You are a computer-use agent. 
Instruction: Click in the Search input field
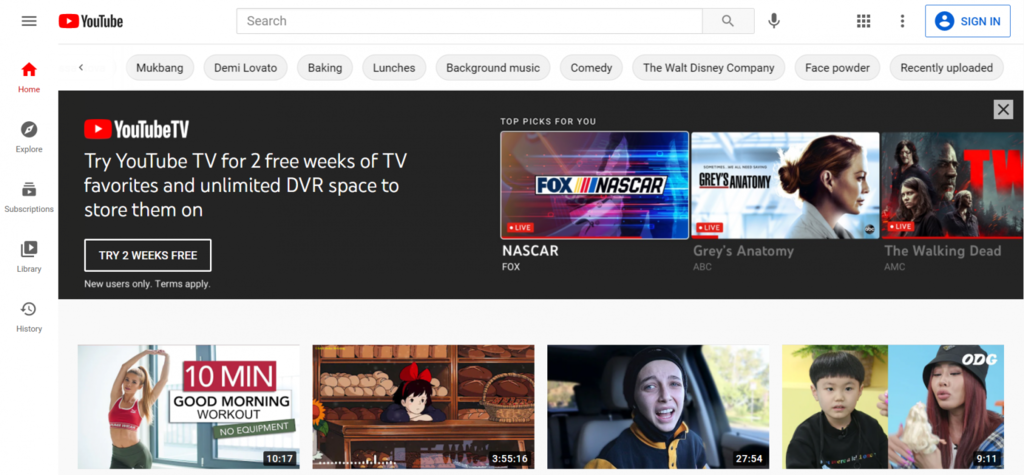pos(469,21)
